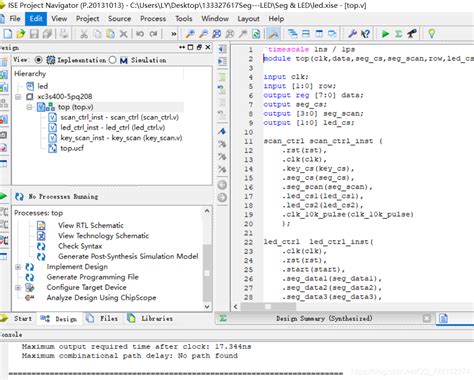Click the light bulb tips icon
This screenshot has height=380, width=474.
click(432, 34)
